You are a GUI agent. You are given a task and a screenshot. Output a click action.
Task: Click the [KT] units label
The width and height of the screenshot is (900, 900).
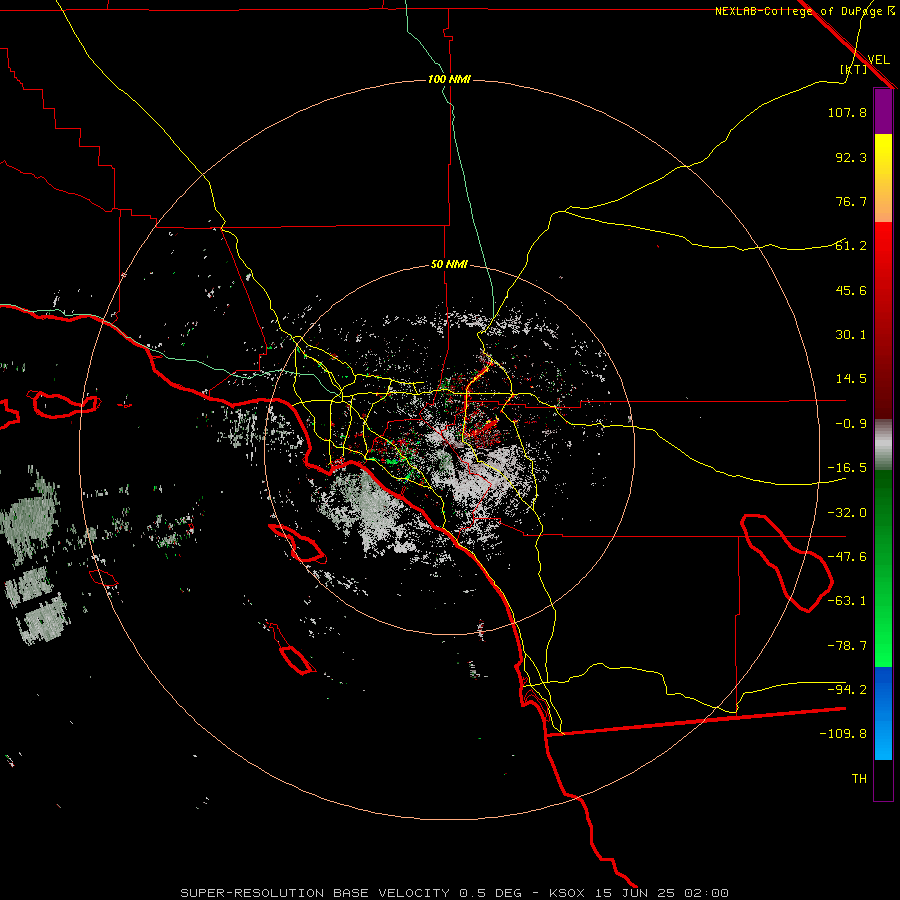(854, 69)
